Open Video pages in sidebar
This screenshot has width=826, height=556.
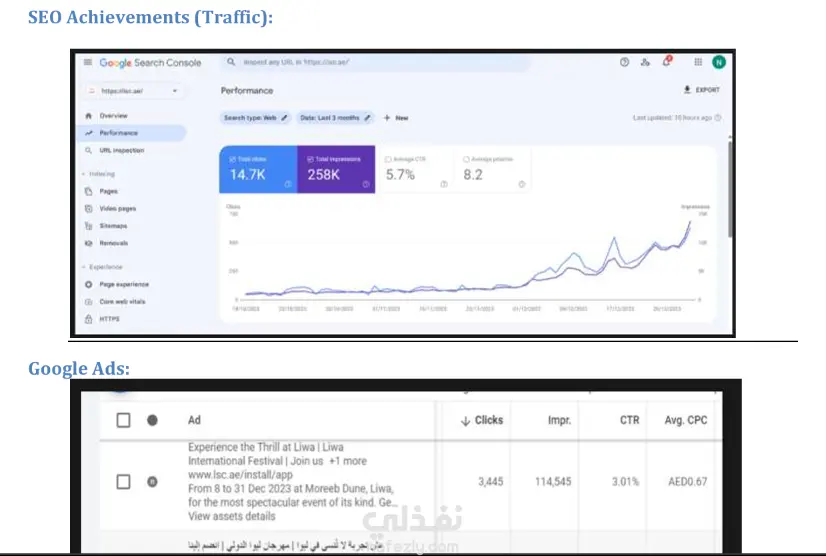(117, 209)
